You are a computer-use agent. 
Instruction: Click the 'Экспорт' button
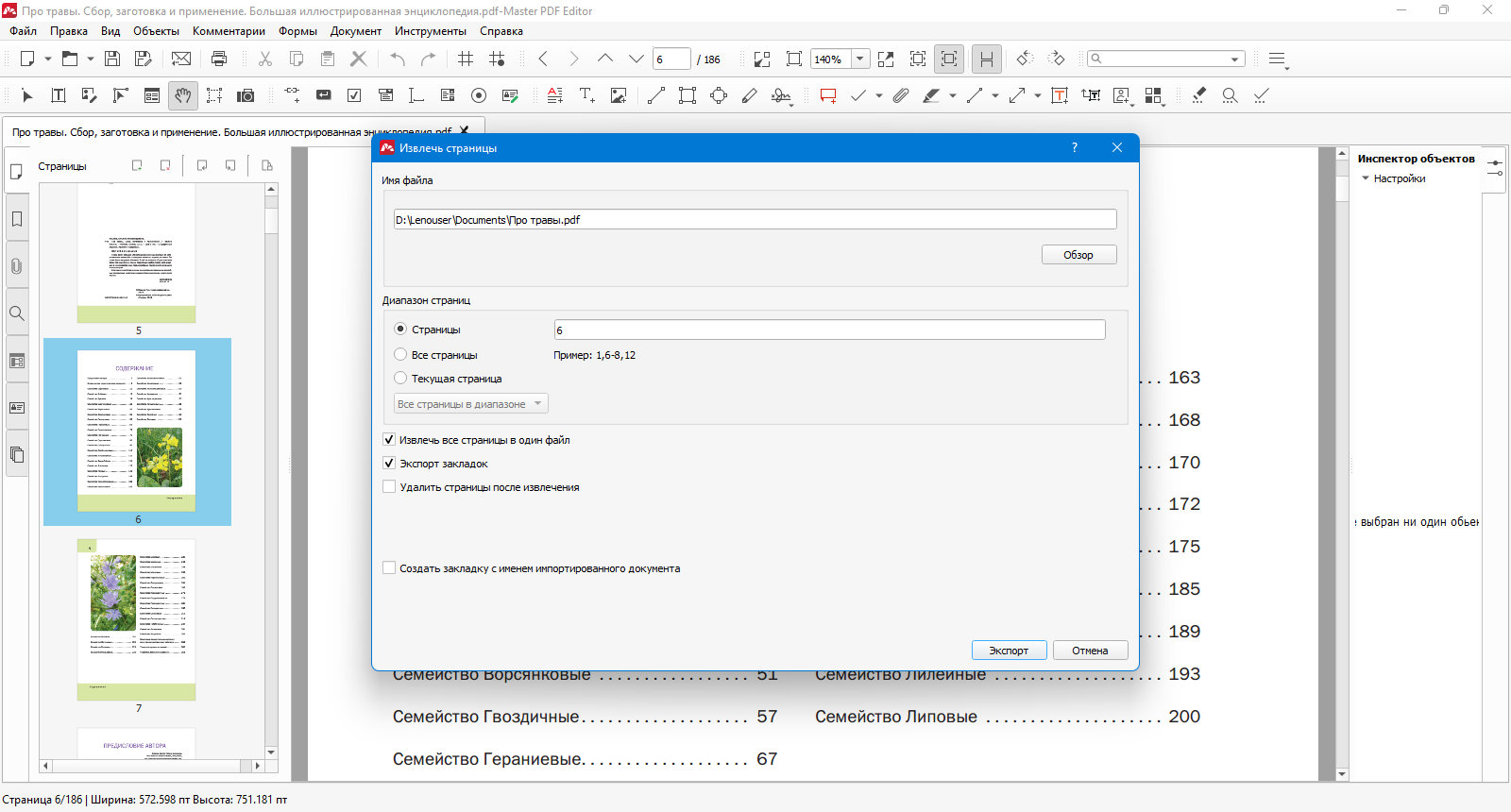[x=1009, y=651]
